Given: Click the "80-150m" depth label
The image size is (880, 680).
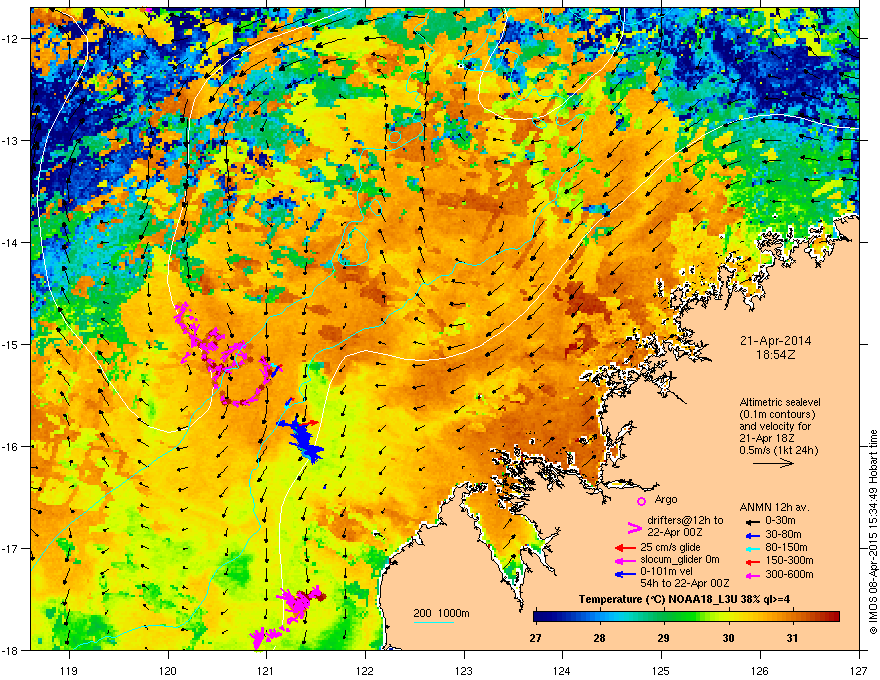Looking at the screenshot, I should 786,547.
